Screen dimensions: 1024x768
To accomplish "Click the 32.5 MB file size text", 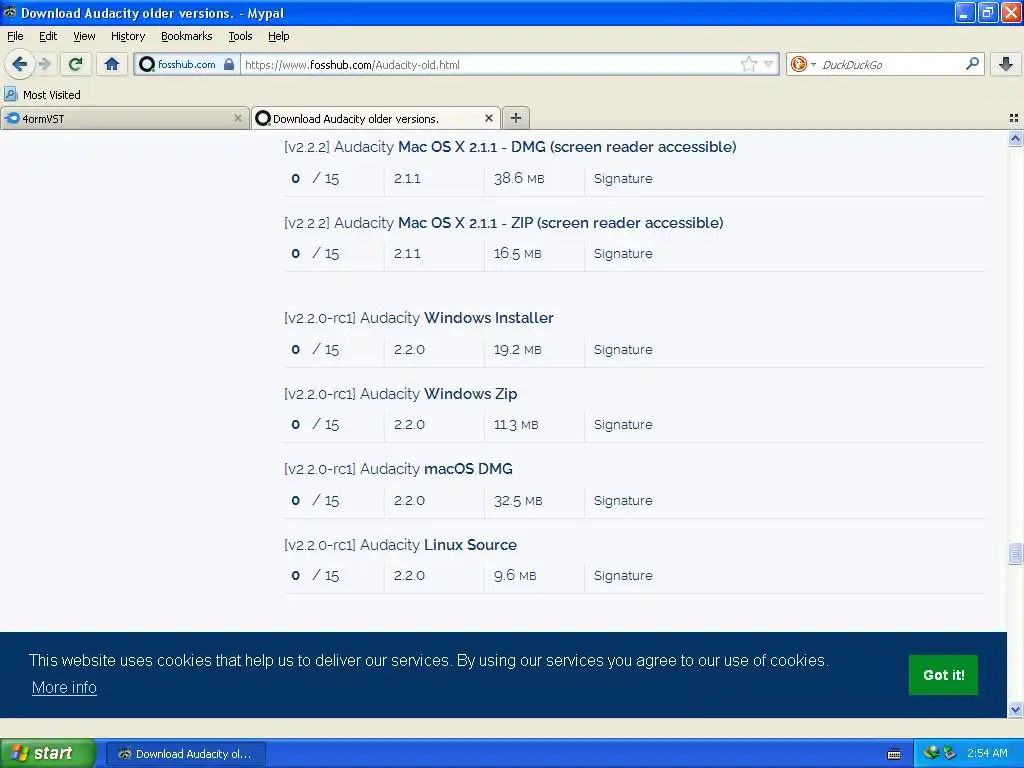I will [x=518, y=500].
